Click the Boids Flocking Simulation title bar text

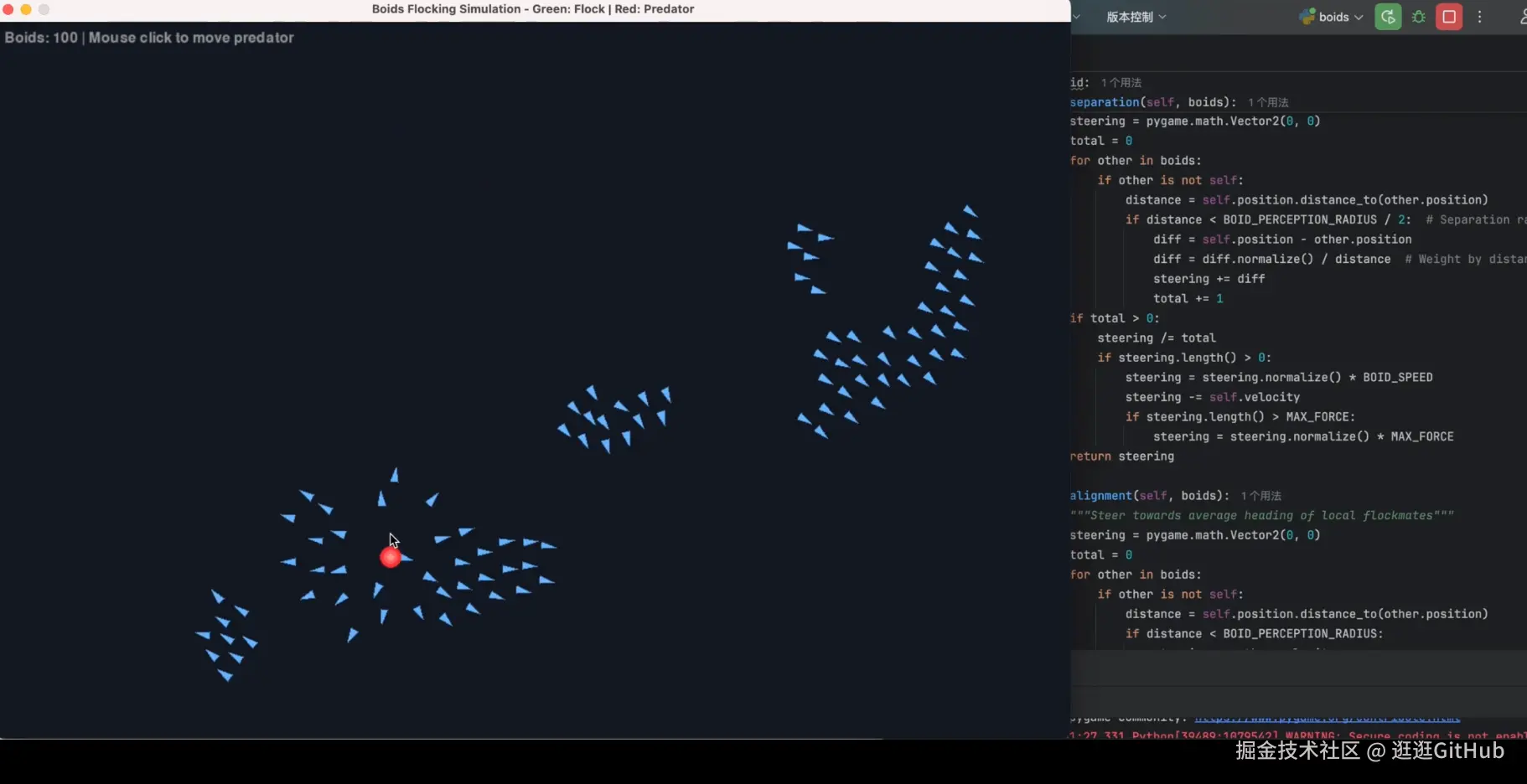click(x=532, y=9)
